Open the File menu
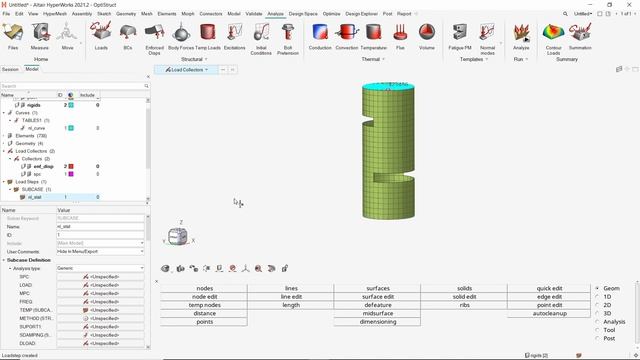 tap(6, 14)
